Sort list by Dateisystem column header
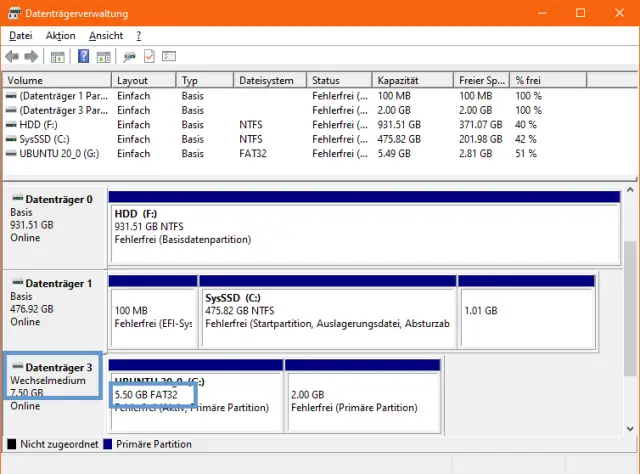The height and width of the screenshot is (474, 640). (268, 80)
